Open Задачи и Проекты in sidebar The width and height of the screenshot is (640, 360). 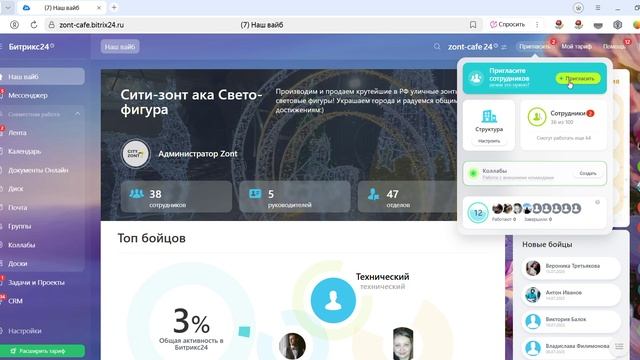click(x=36, y=282)
